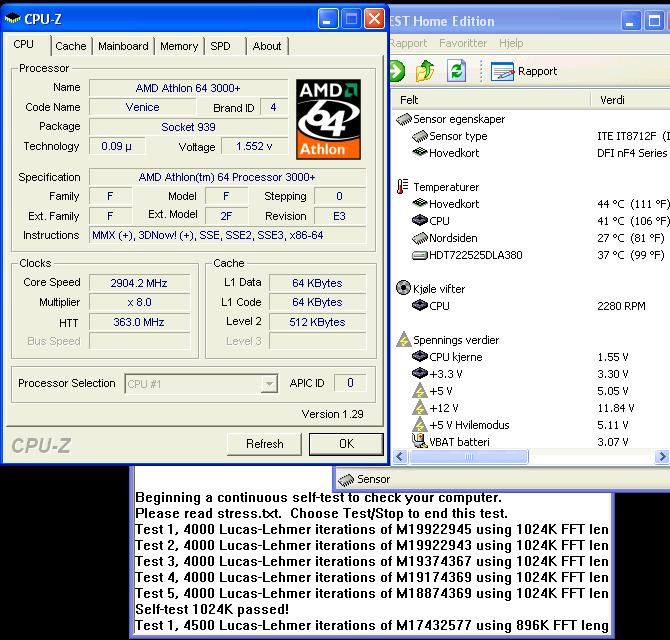Click the horizontal scrollbar right arrow
The height and width of the screenshot is (640, 670).
point(662,457)
